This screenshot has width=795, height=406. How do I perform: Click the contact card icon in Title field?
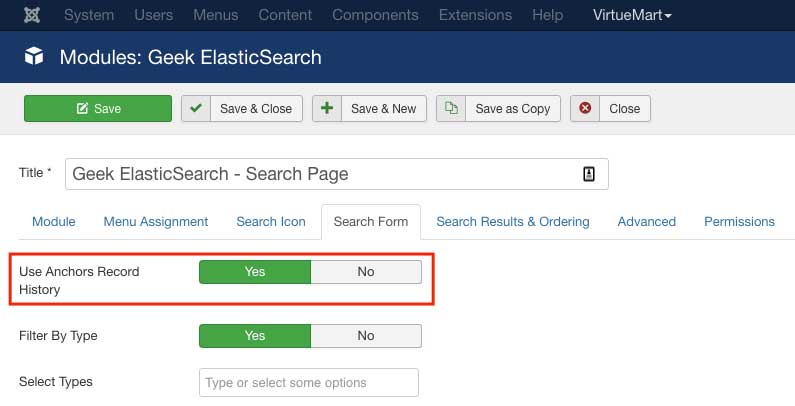click(x=589, y=174)
